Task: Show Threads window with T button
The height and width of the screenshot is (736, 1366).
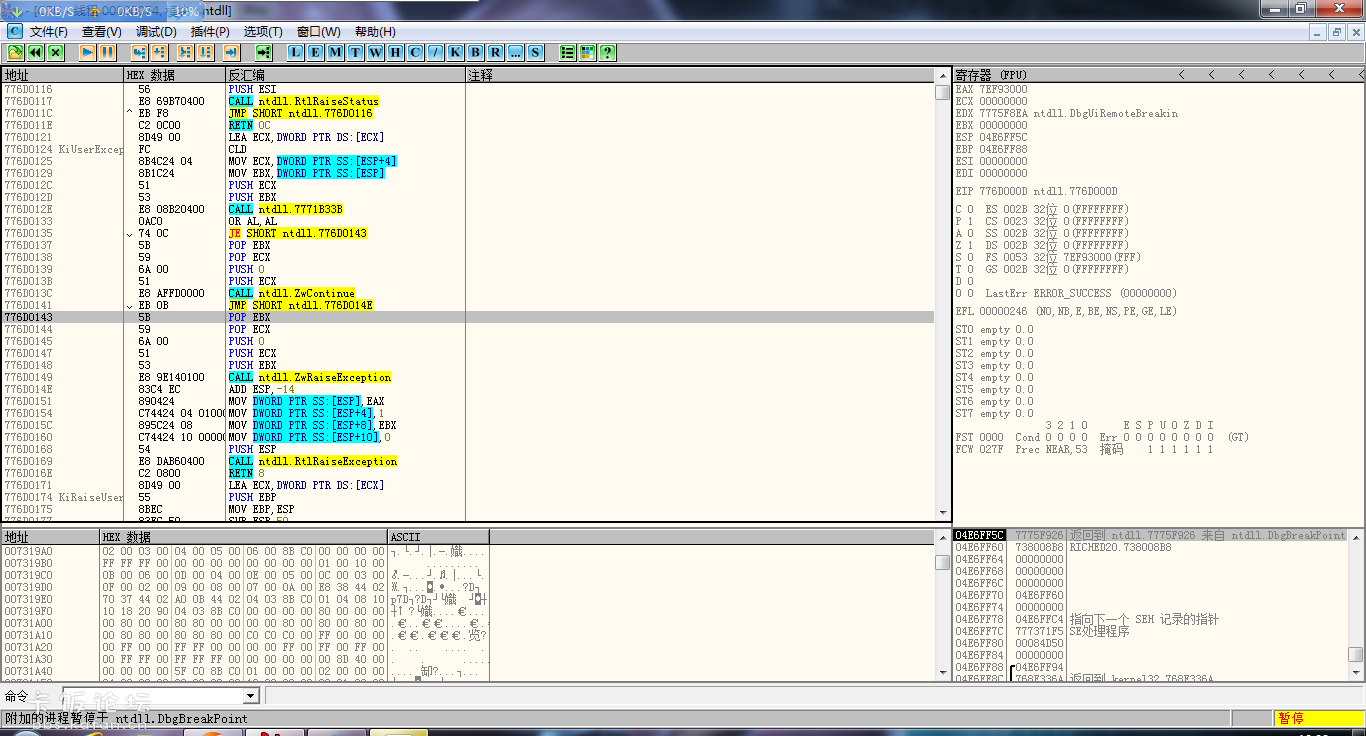Action: tap(356, 52)
